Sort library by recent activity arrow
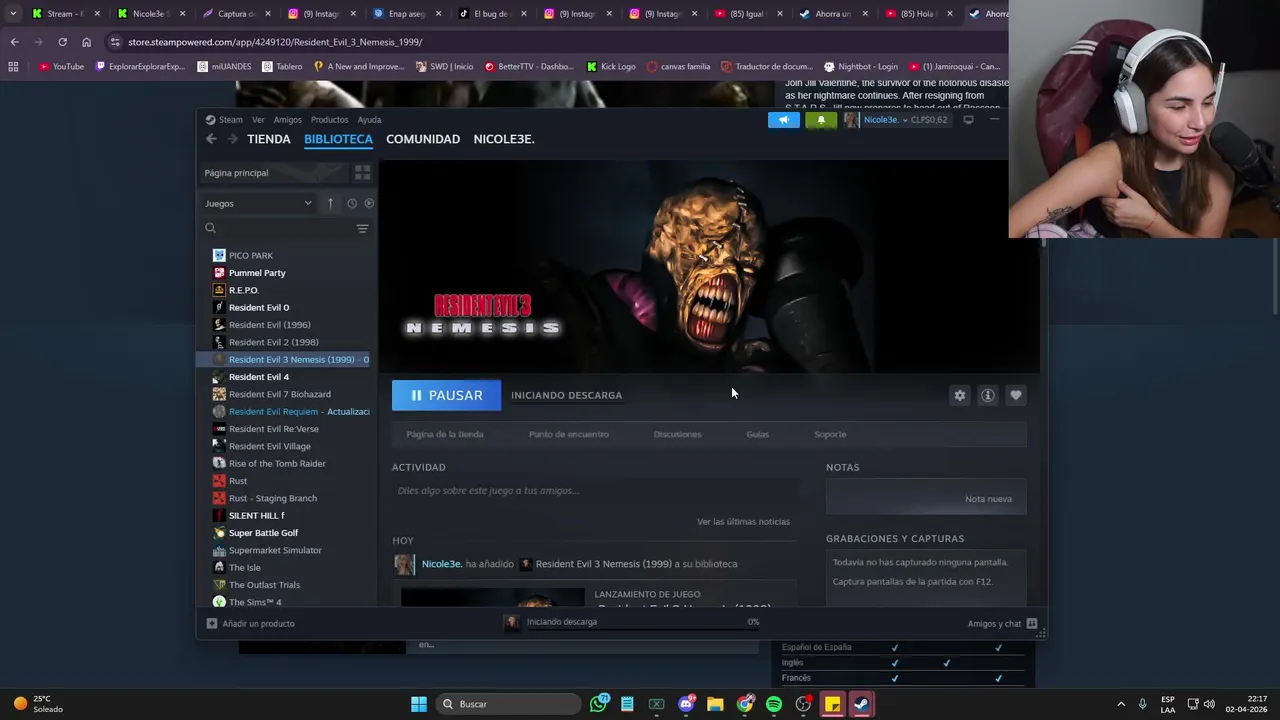The height and width of the screenshot is (720, 1280). [x=330, y=203]
